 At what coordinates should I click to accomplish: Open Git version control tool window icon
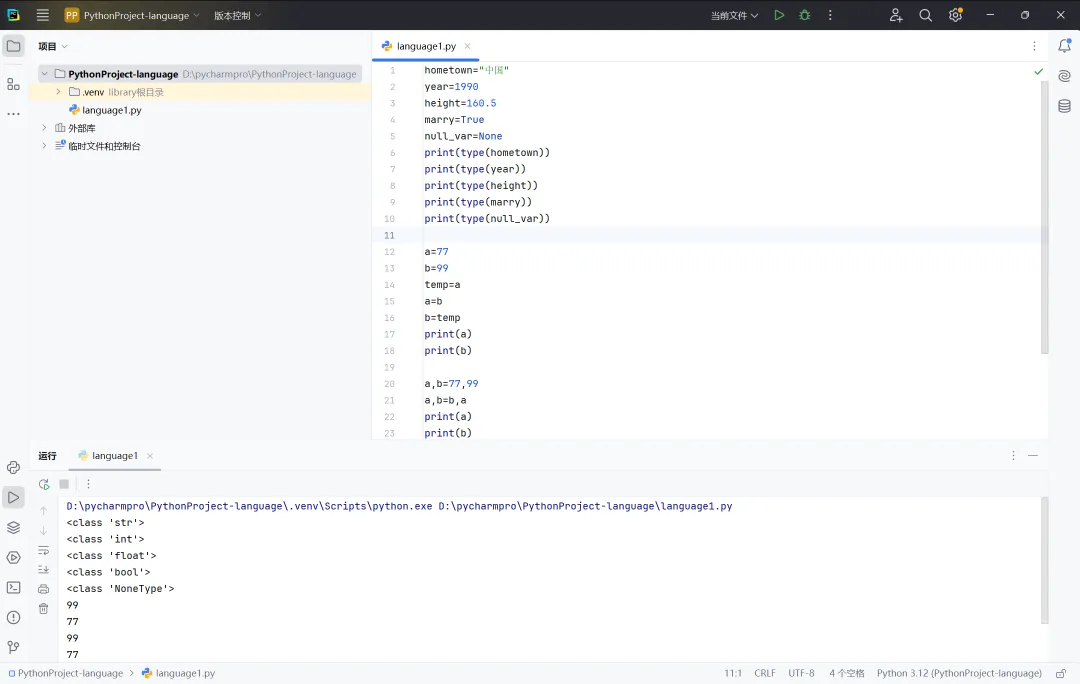[x=13, y=647]
